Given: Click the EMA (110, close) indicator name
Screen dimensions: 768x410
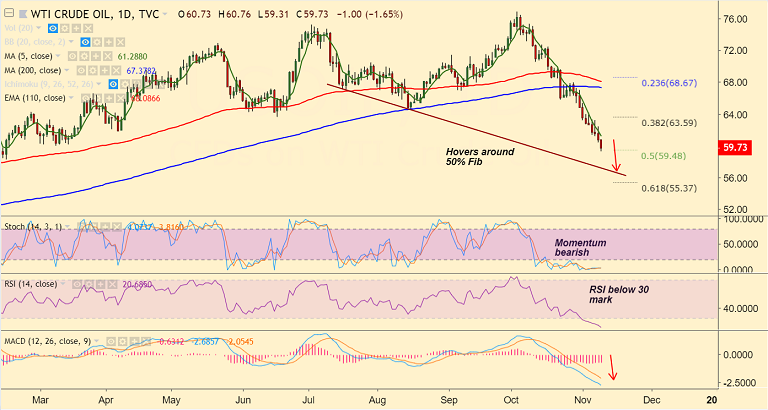Looking at the screenshot, I should [35, 98].
